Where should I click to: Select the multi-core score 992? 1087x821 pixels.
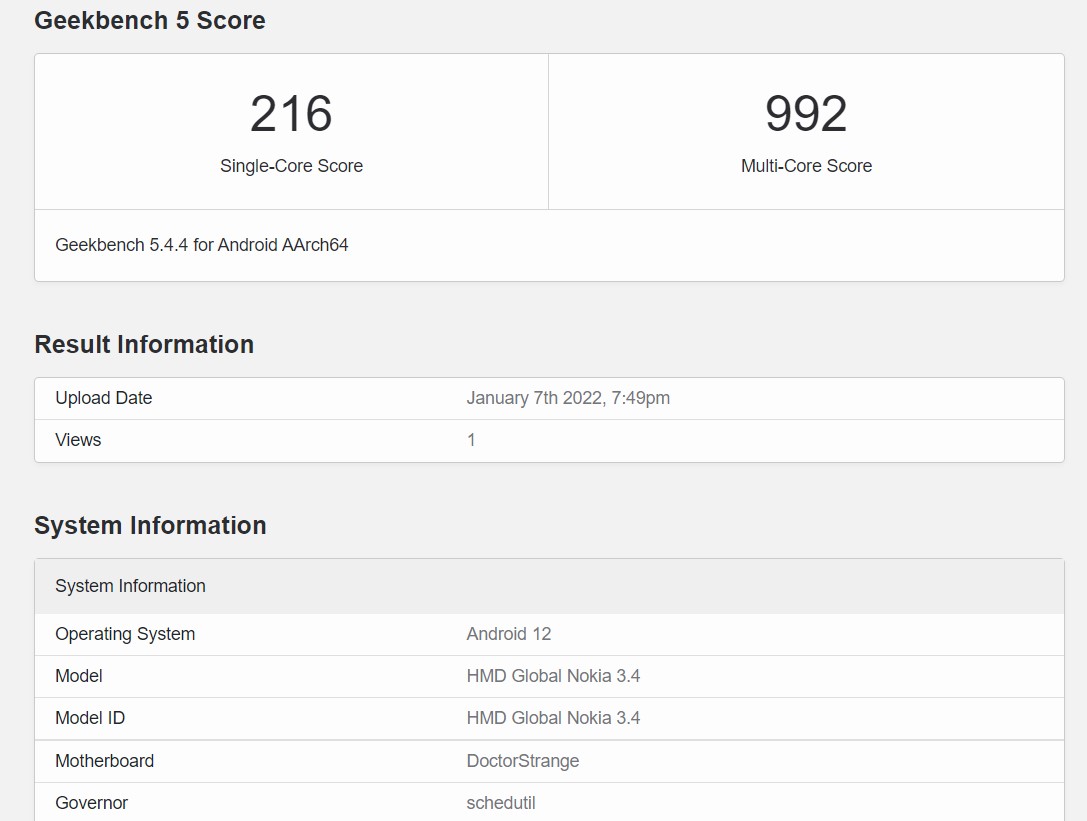806,114
